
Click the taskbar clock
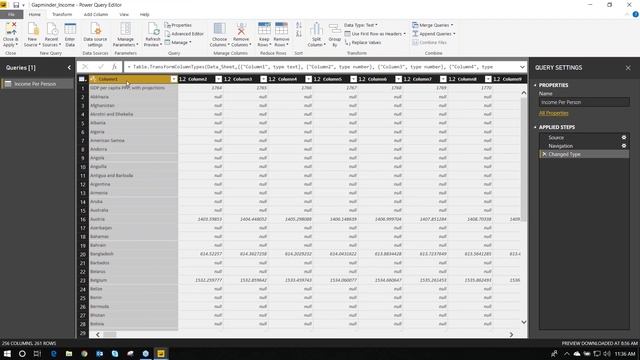pos(625,353)
